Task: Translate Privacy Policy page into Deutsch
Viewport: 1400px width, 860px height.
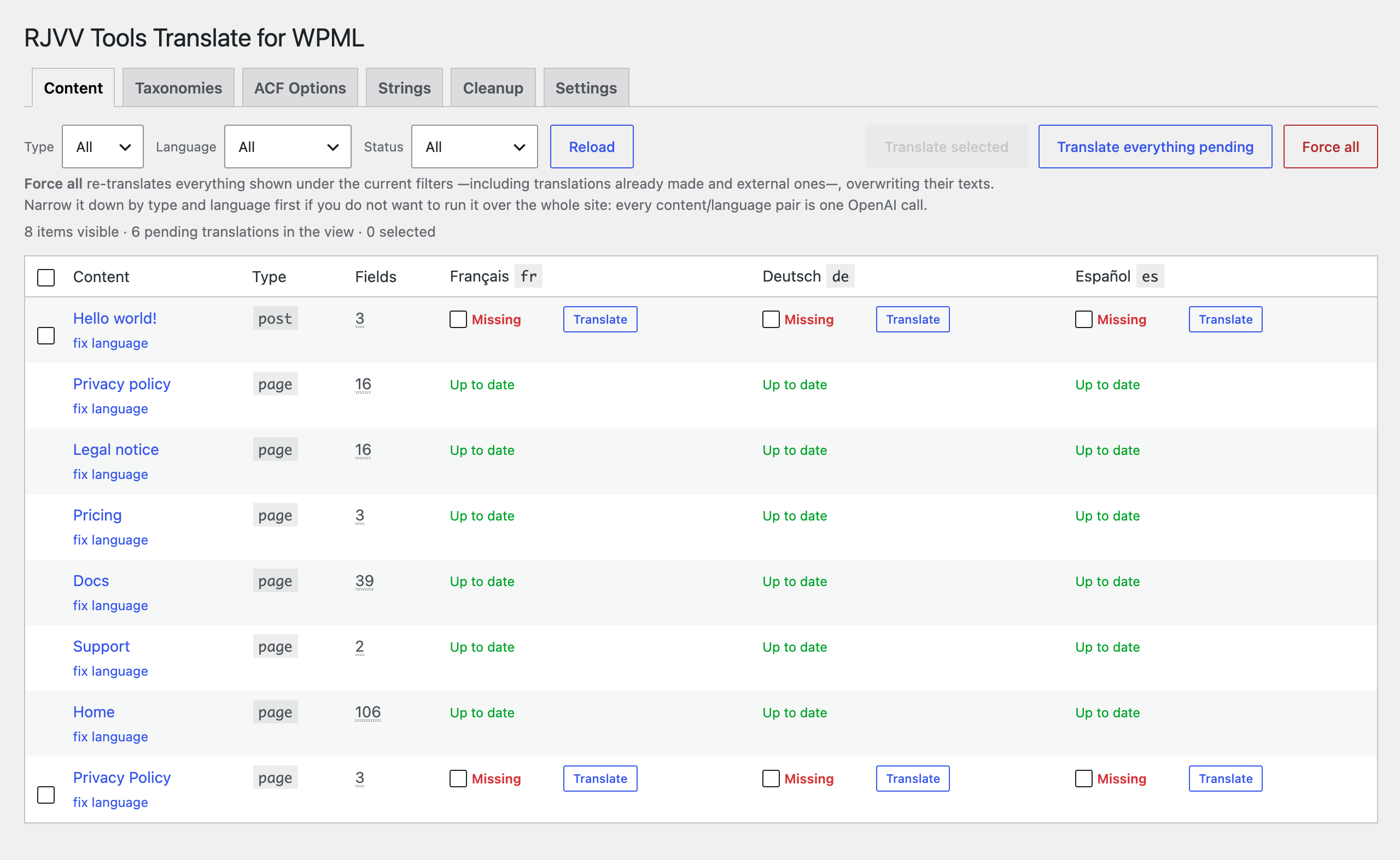Action: click(913, 778)
